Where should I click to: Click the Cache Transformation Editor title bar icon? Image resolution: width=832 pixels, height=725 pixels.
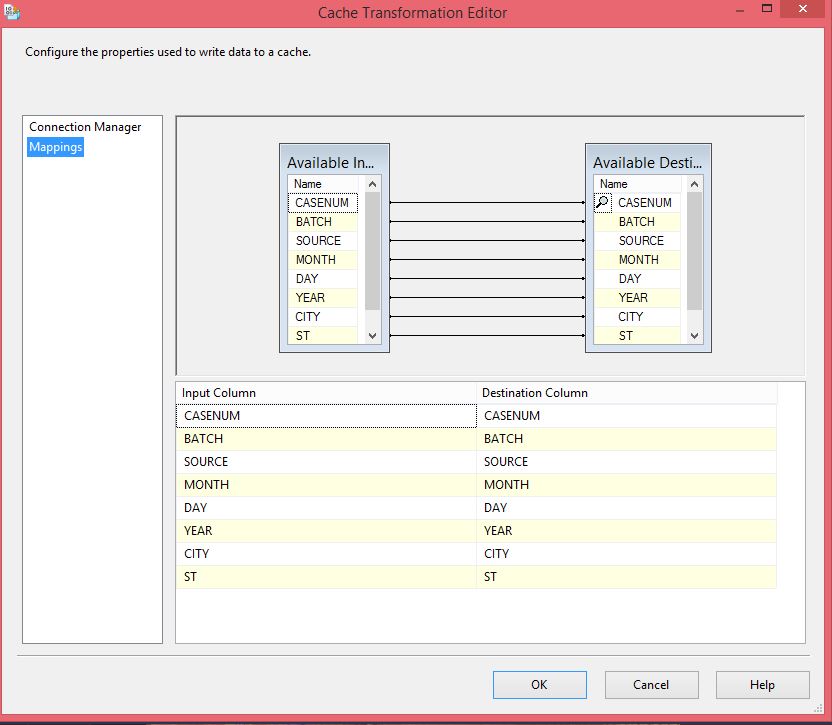tap(14, 12)
